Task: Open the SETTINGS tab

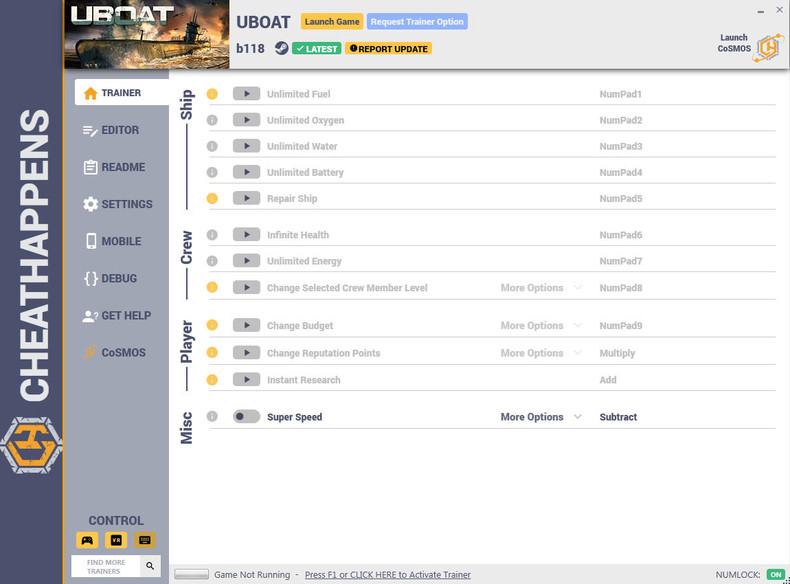Action: point(117,204)
